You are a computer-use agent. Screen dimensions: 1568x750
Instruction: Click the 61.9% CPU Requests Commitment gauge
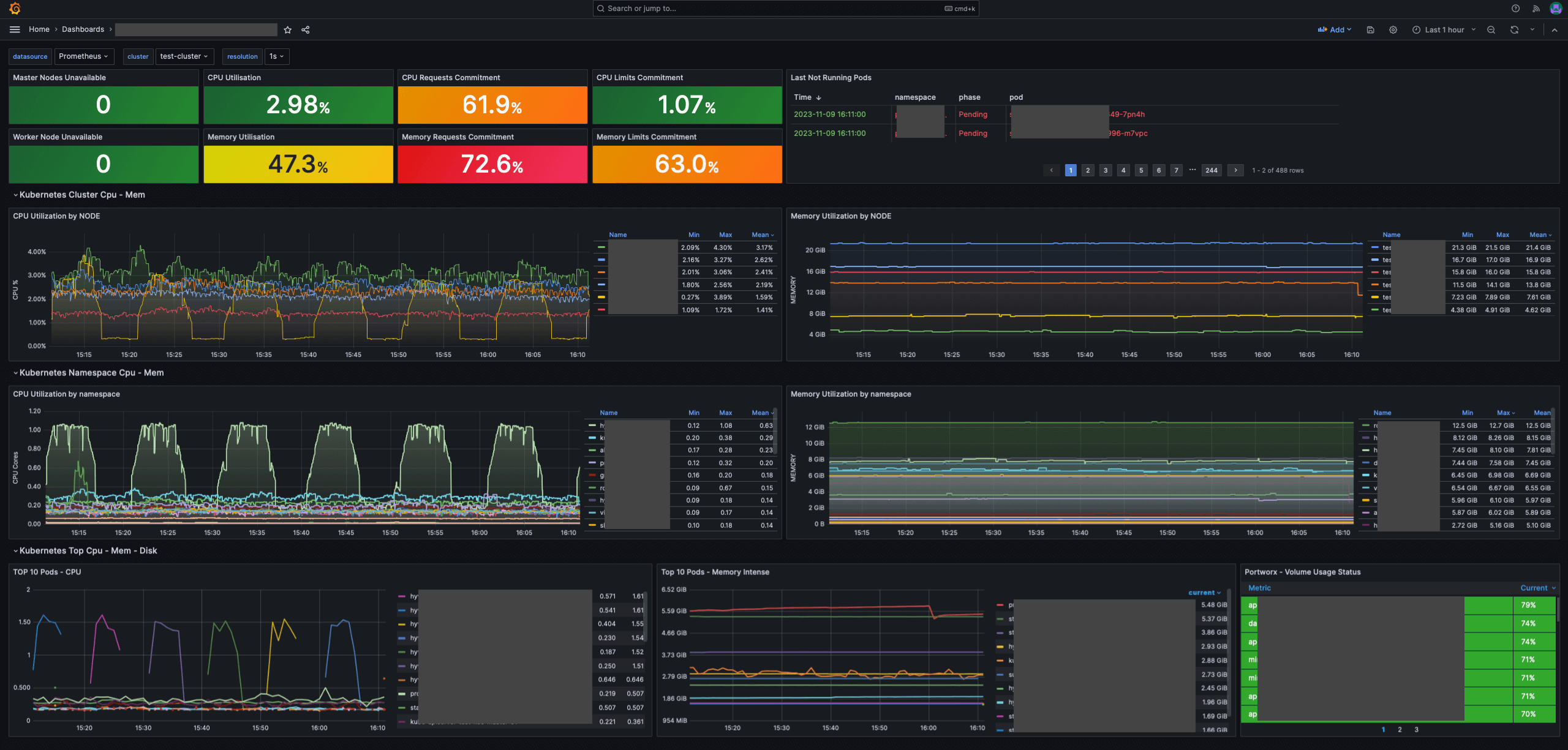click(x=492, y=105)
